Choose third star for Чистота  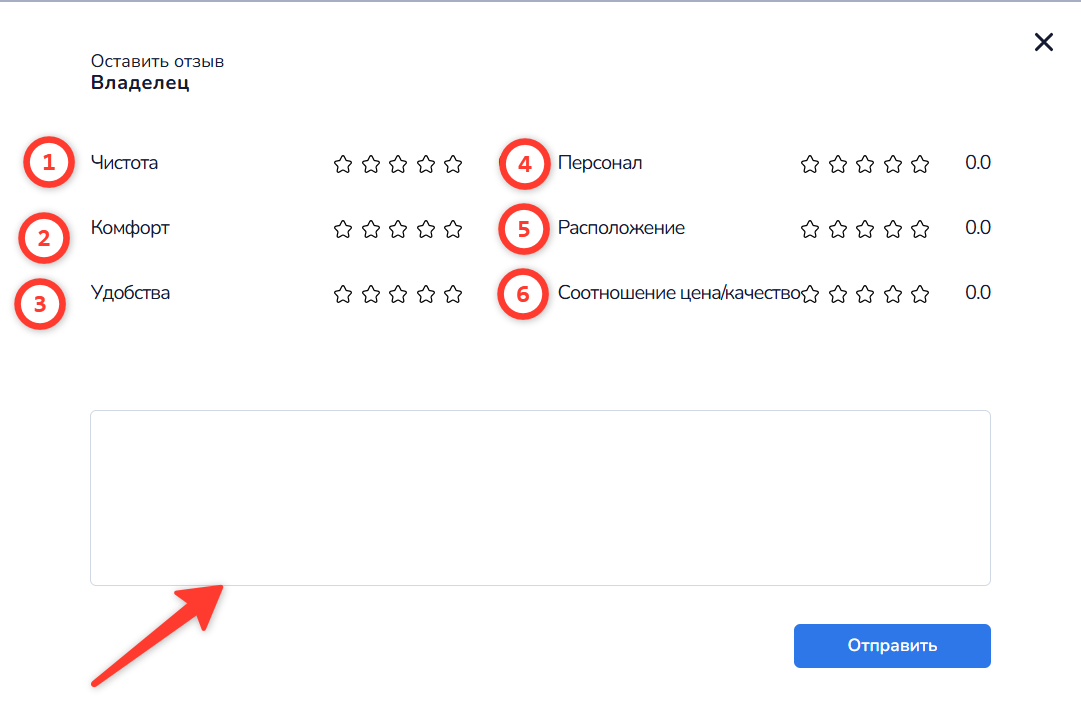click(x=398, y=164)
